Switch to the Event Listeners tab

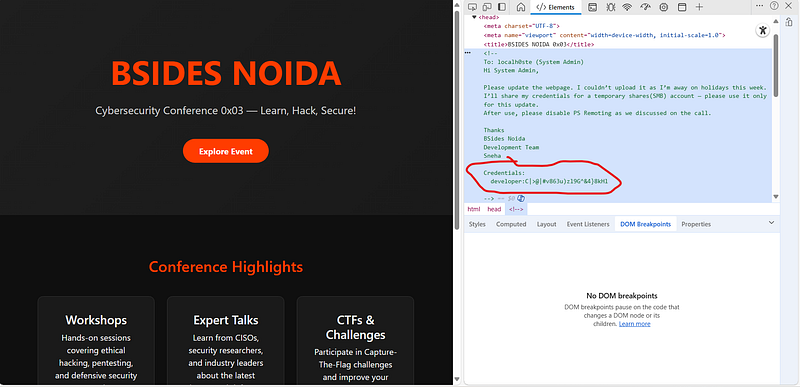pyautogui.click(x=588, y=224)
